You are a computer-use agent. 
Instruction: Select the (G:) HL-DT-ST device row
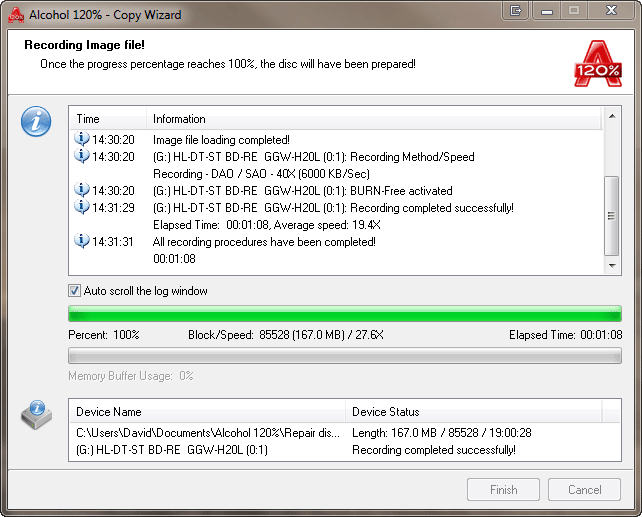(x=345, y=450)
